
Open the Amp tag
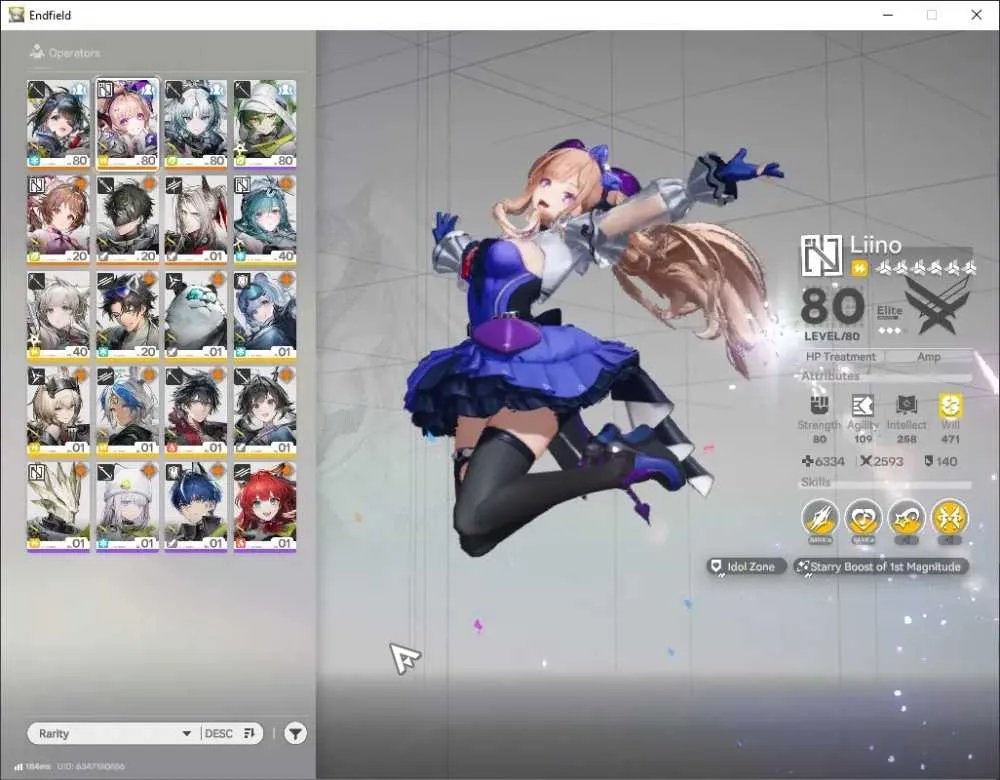929,357
